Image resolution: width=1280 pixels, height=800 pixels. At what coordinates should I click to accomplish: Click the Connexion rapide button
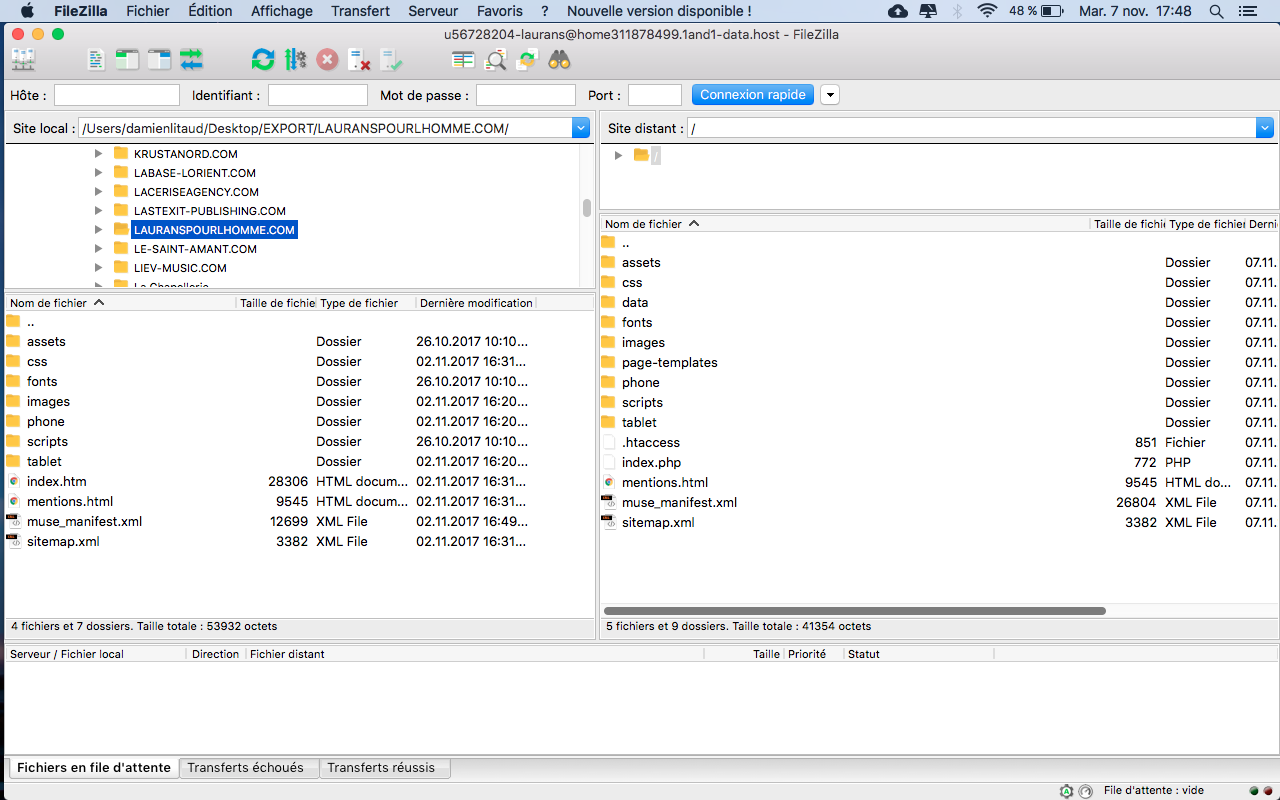[753, 95]
